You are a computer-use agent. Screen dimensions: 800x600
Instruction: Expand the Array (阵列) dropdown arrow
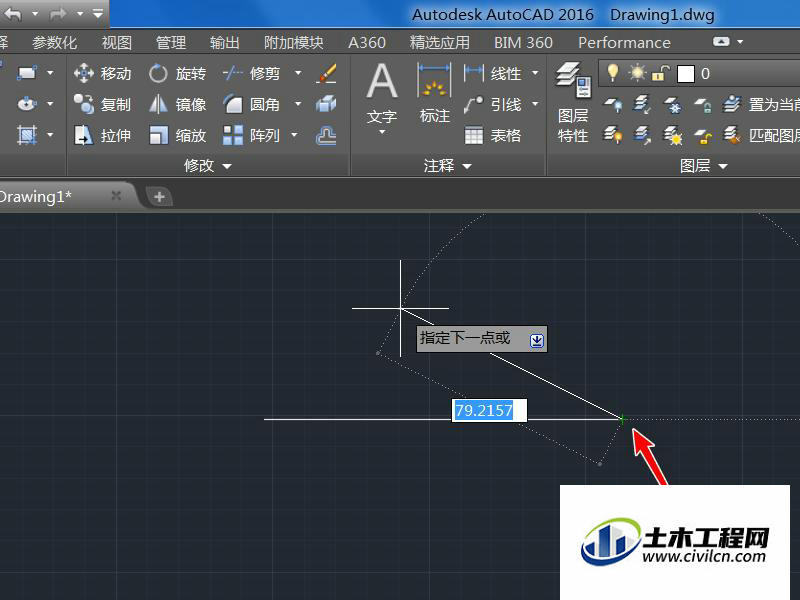pos(294,135)
